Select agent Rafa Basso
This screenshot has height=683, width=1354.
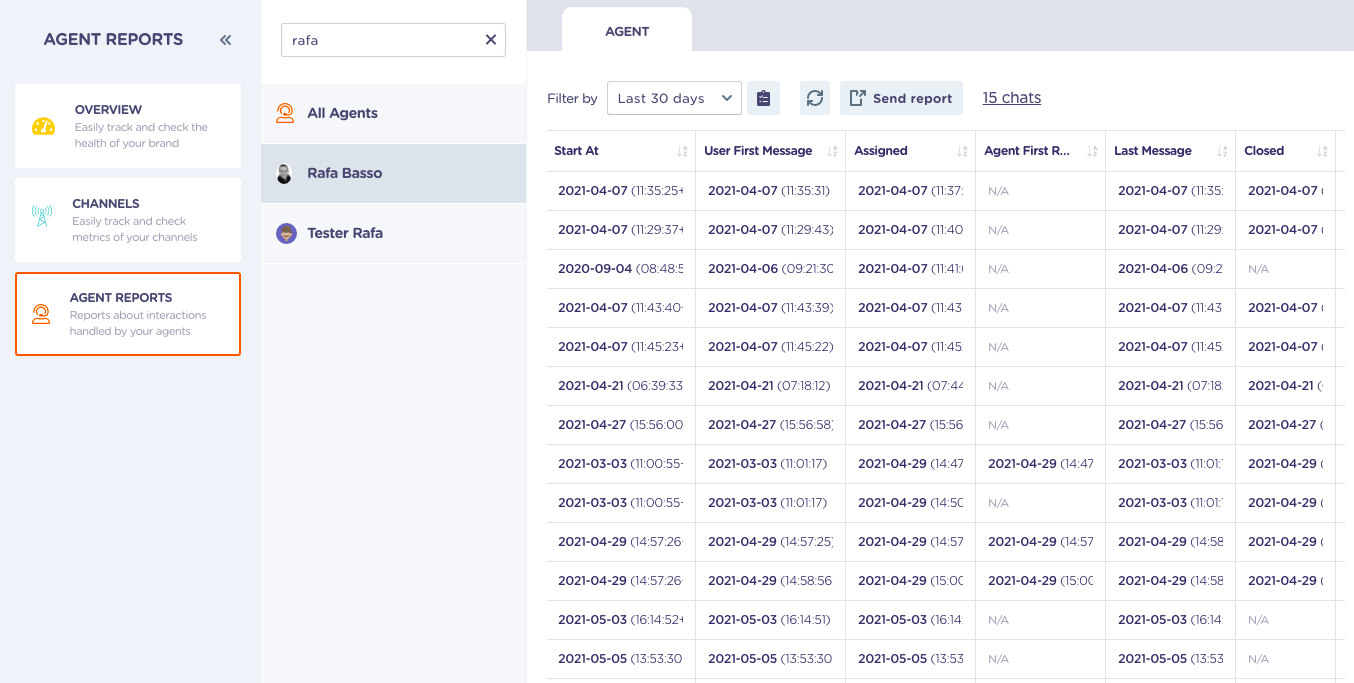pos(393,173)
